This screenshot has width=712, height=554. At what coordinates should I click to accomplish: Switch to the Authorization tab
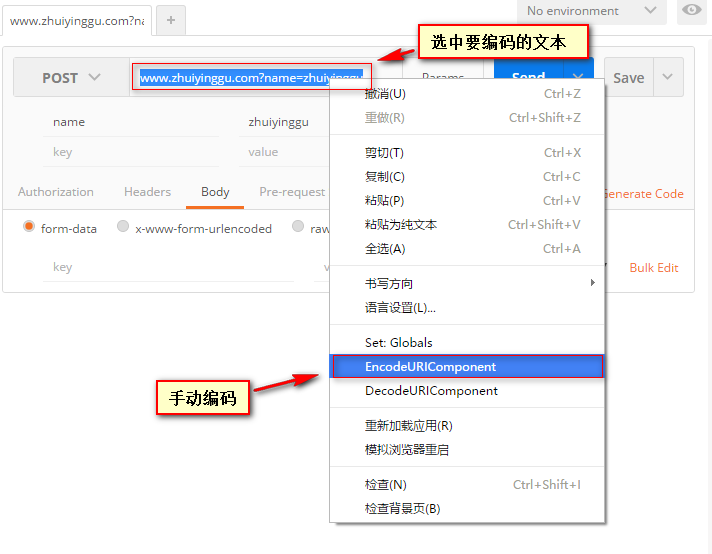click(x=56, y=192)
